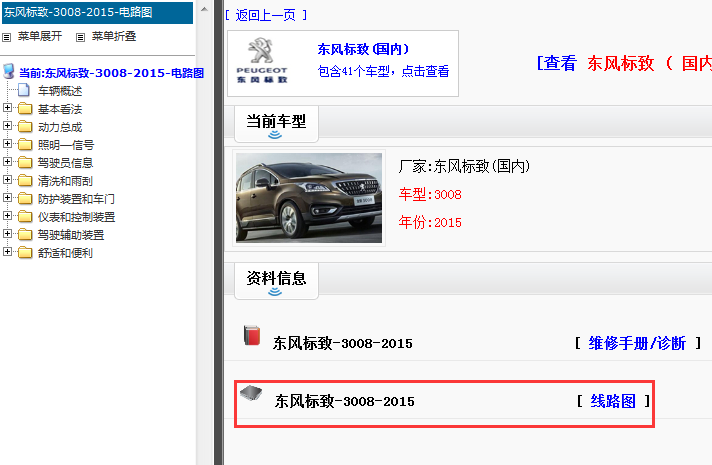The height and width of the screenshot is (465, 712).
Task: Select the 驾驶辅助装置 tree label
Action: click(x=71, y=235)
